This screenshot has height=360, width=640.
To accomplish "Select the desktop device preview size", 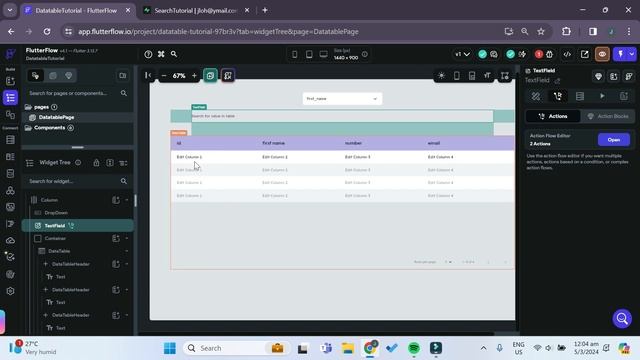I will click(323, 54).
